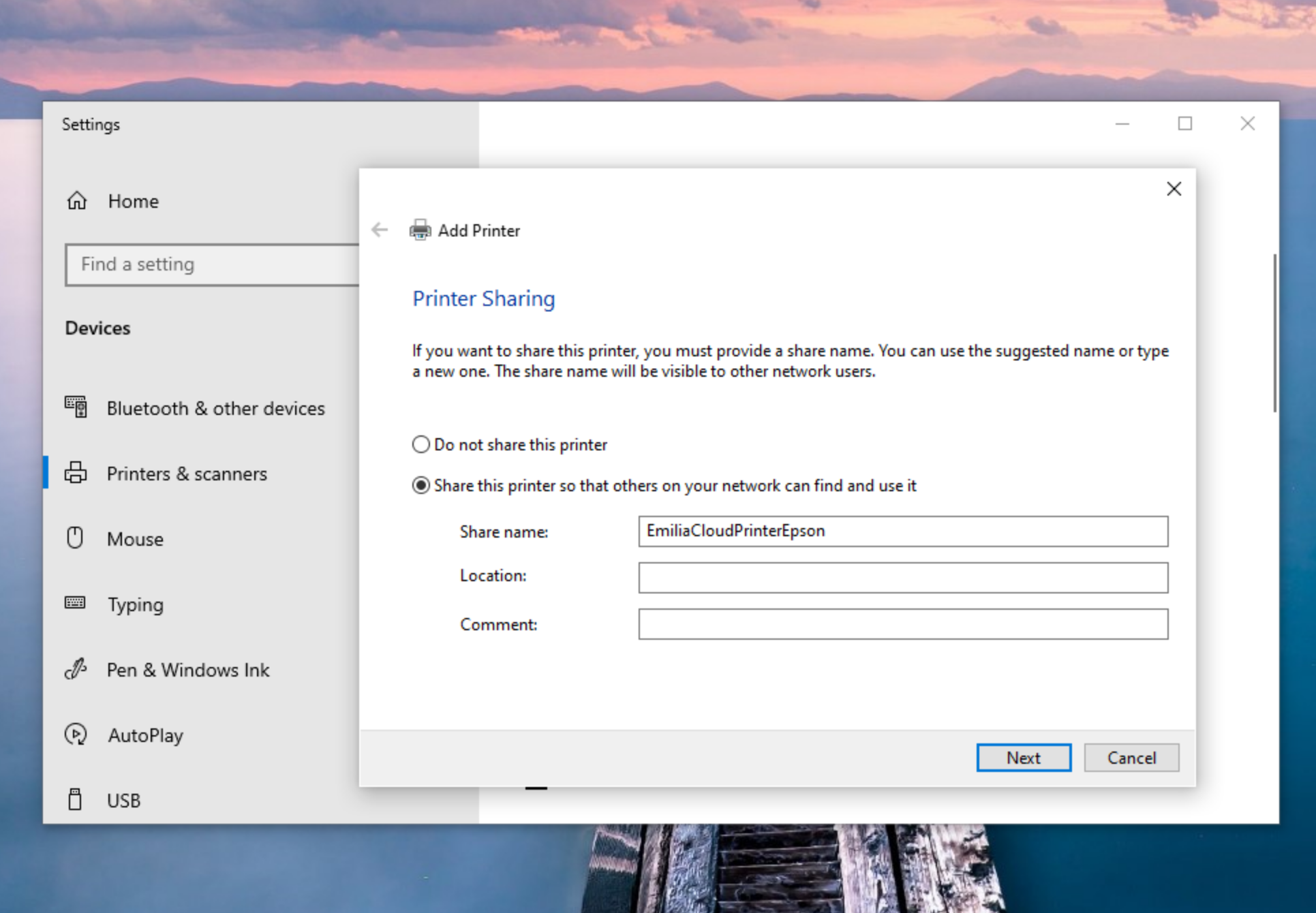Click the Bluetooth & other devices icon

coord(76,407)
